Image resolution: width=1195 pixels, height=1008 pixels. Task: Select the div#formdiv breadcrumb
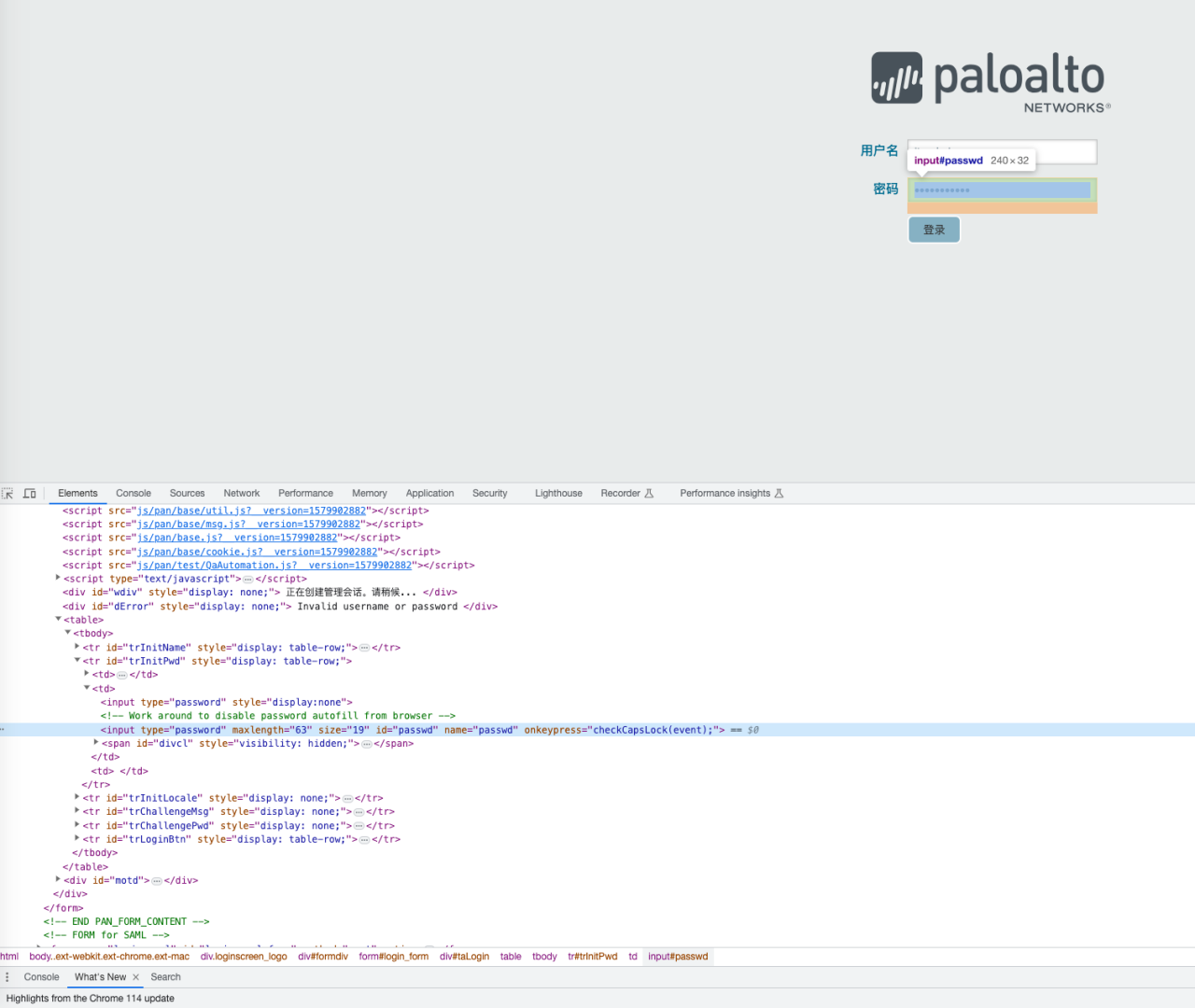click(x=323, y=957)
